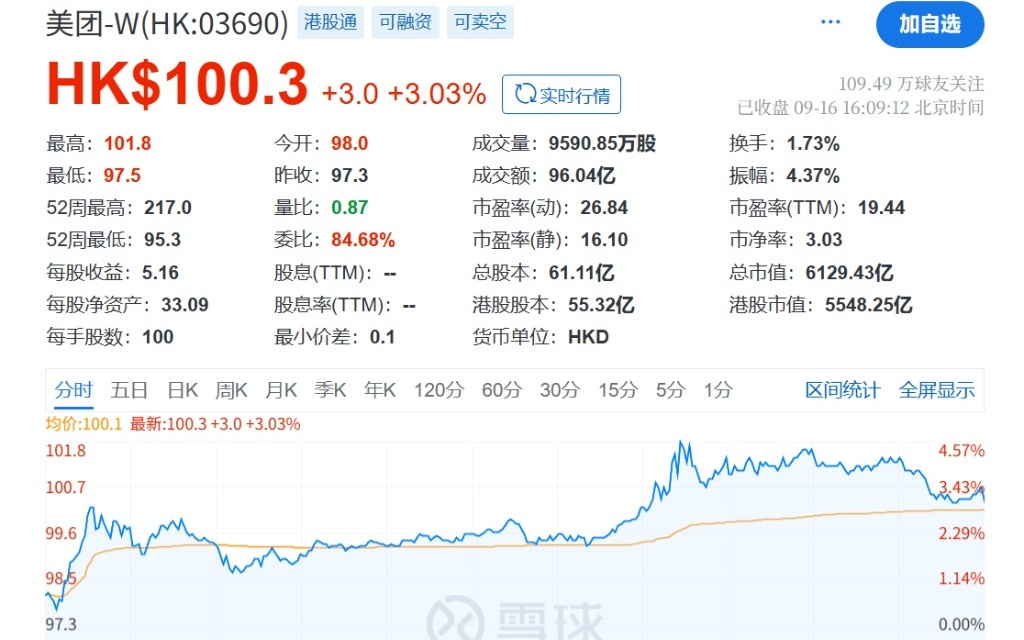This screenshot has width=1024, height=640.
Task: Click the 可融资 tag
Action: (x=406, y=22)
